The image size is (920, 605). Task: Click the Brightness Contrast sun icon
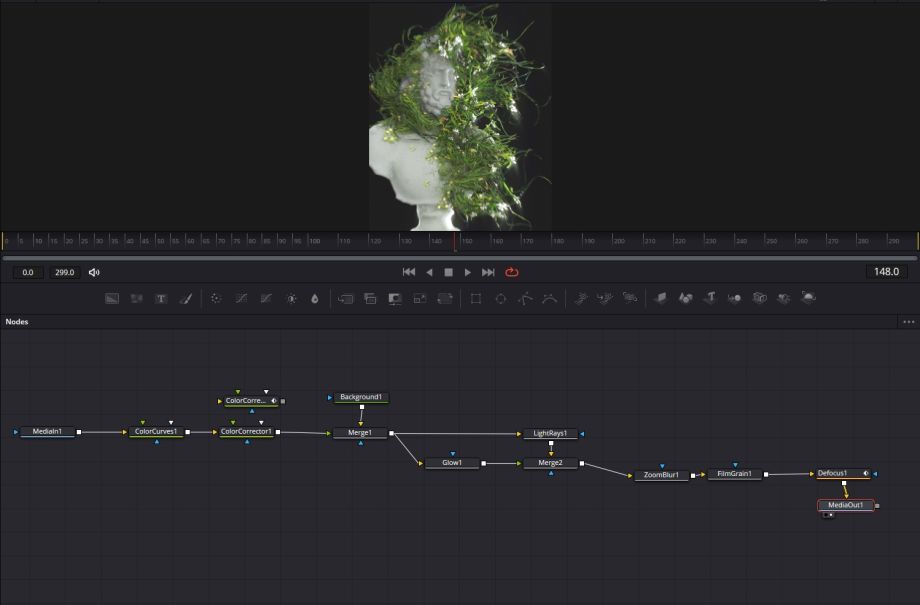pos(291,298)
